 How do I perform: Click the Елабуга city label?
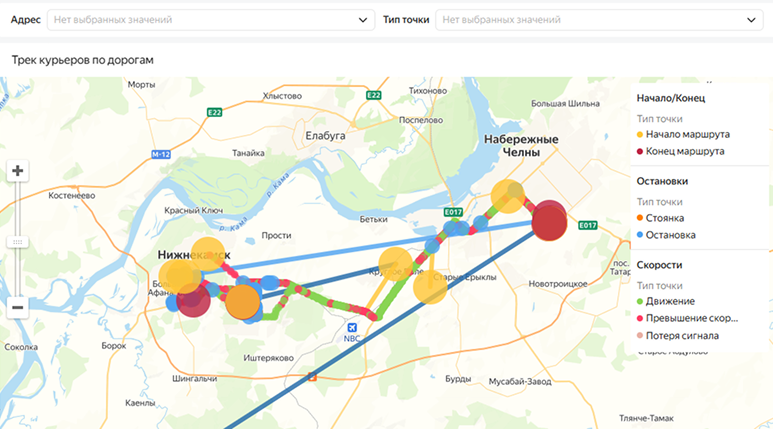[x=325, y=136]
